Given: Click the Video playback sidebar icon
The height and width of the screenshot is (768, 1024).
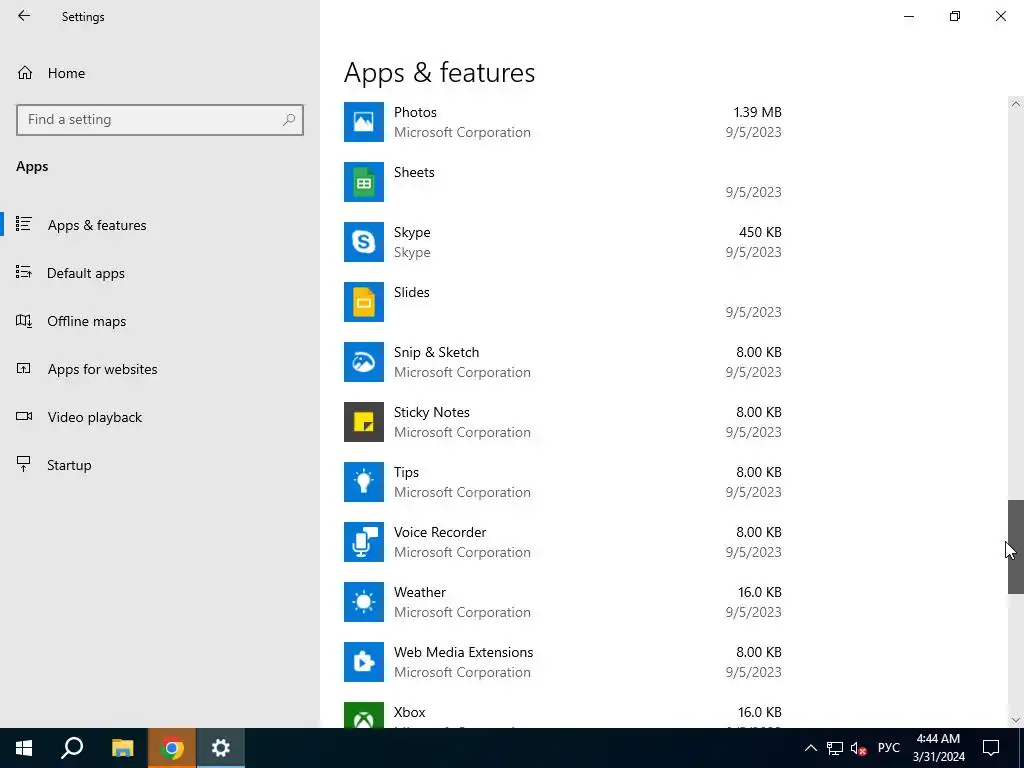Looking at the screenshot, I should tap(24, 417).
